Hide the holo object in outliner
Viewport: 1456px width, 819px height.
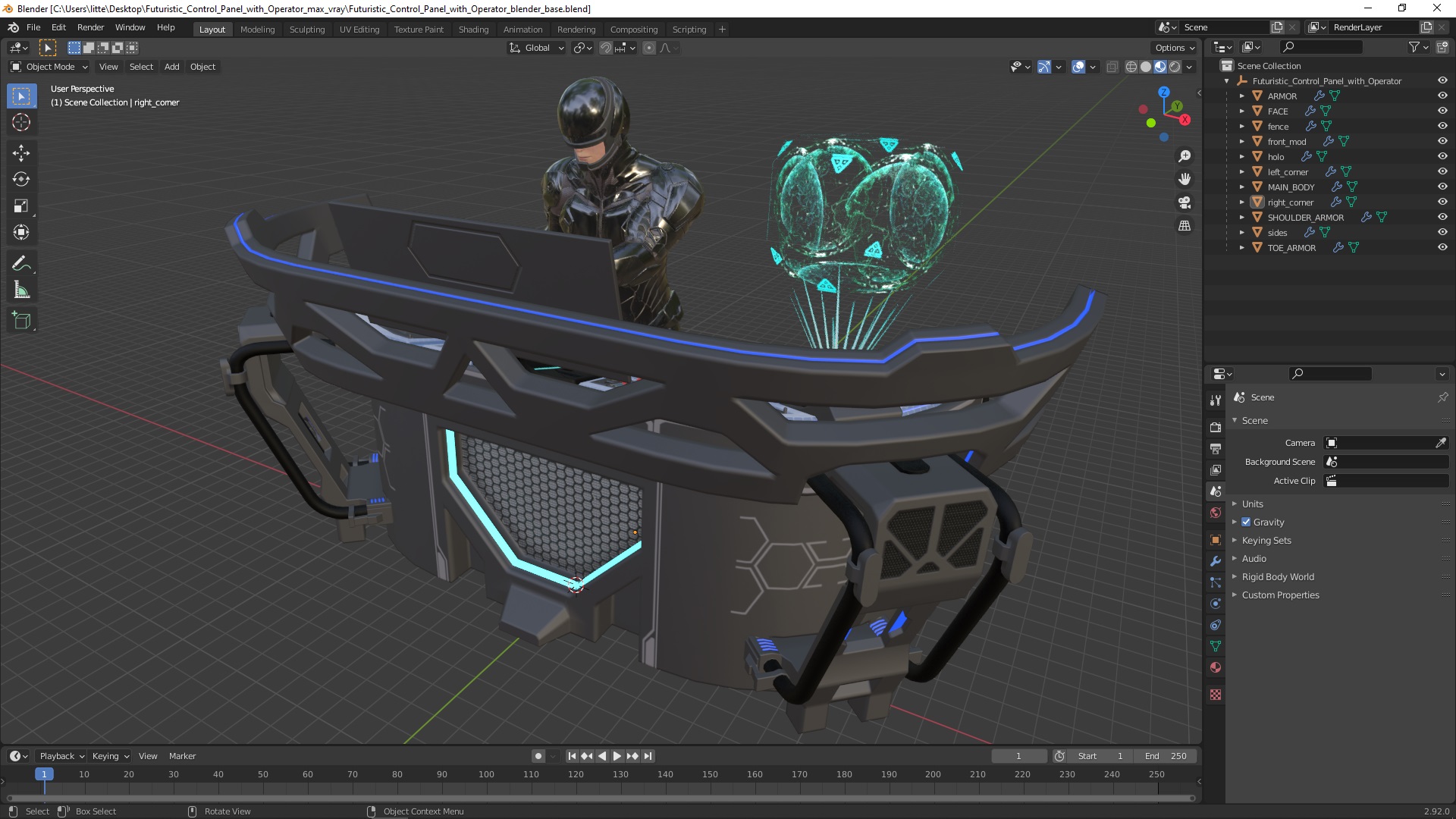[1442, 156]
